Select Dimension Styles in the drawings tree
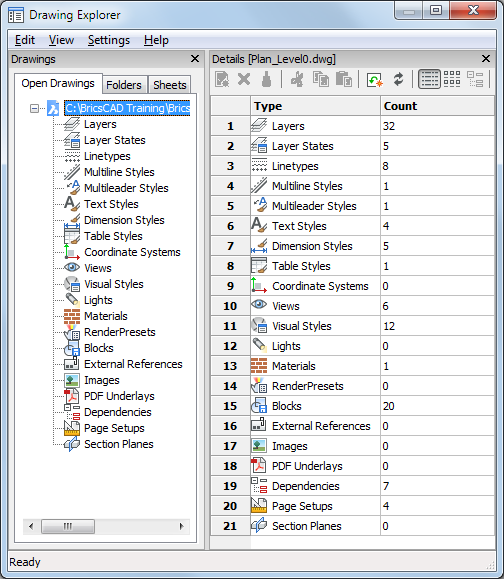The height and width of the screenshot is (579, 504). pyautogui.click(x=124, y=220)
